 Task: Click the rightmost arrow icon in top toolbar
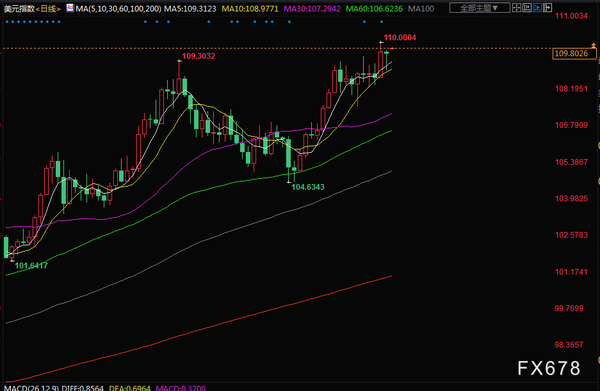pos(548,7)
